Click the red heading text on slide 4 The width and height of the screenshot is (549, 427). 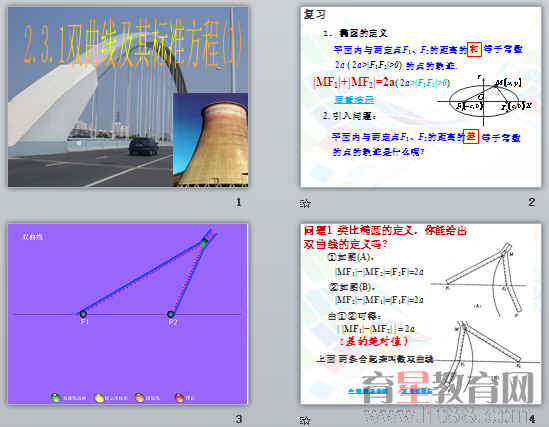pyautogui.click(x=385, y=237)
